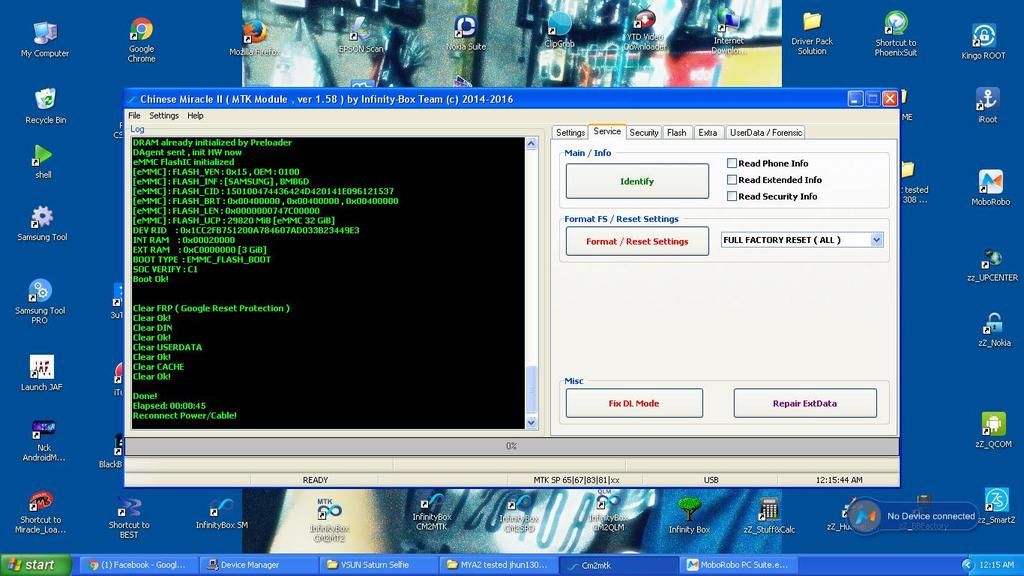Viewport: 1024px width, 576px height.
Task: Switch to the Flash tab
Action: click(677, 132)
